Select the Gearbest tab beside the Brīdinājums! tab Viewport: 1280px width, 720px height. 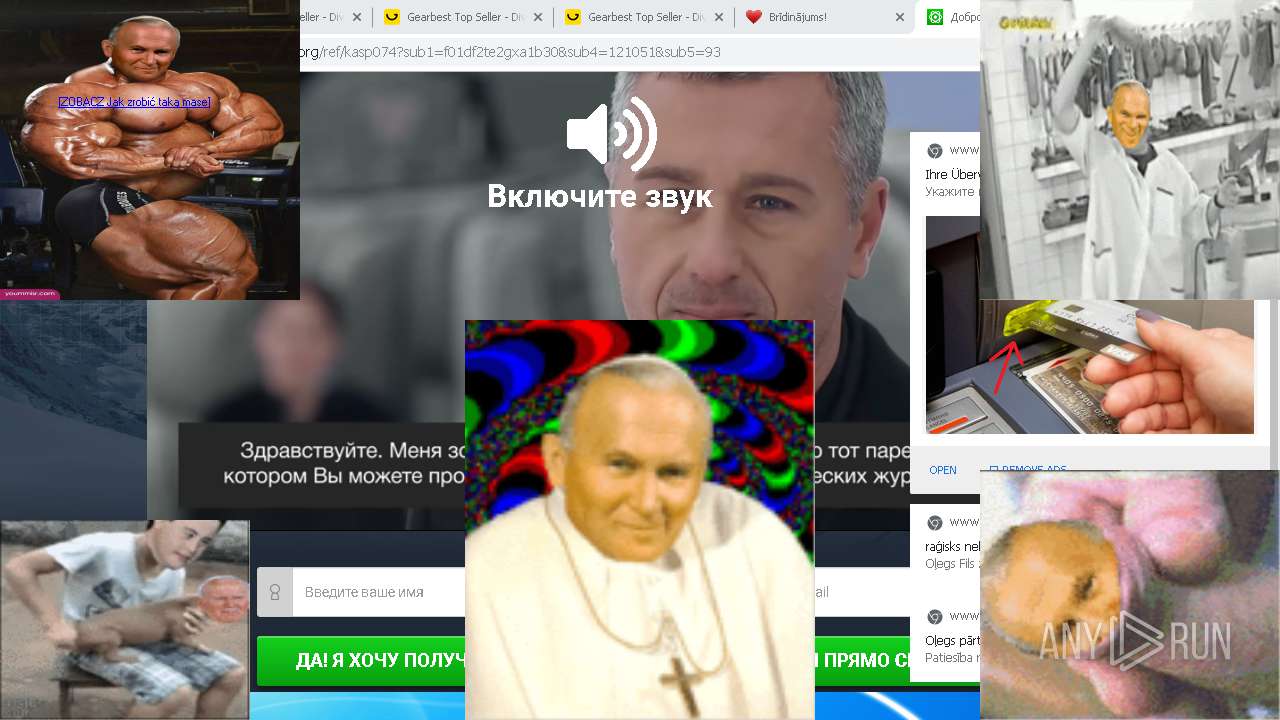coord(645,17)
